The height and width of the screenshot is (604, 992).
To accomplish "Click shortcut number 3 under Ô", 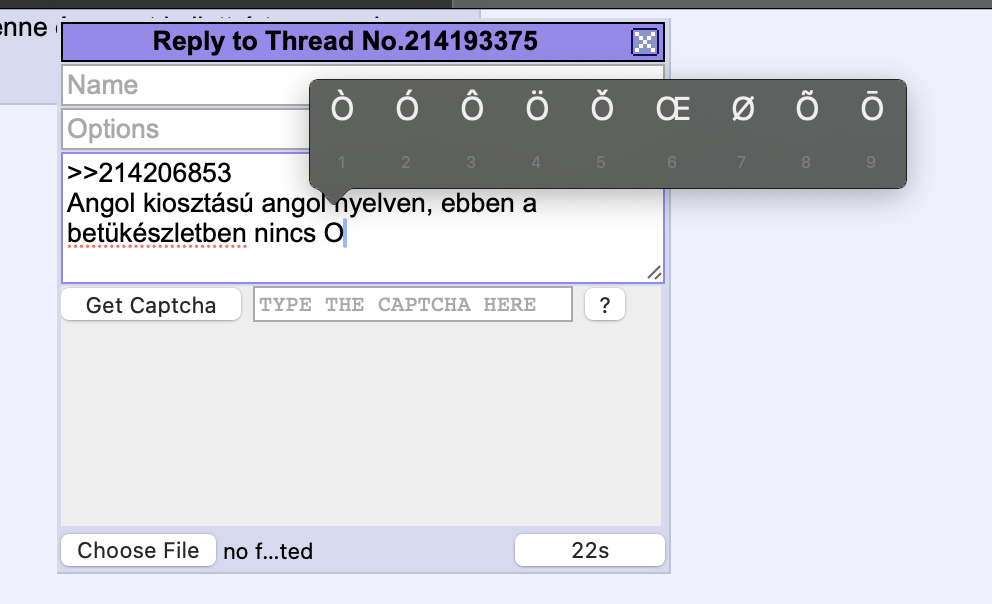I will pos(471,163).
